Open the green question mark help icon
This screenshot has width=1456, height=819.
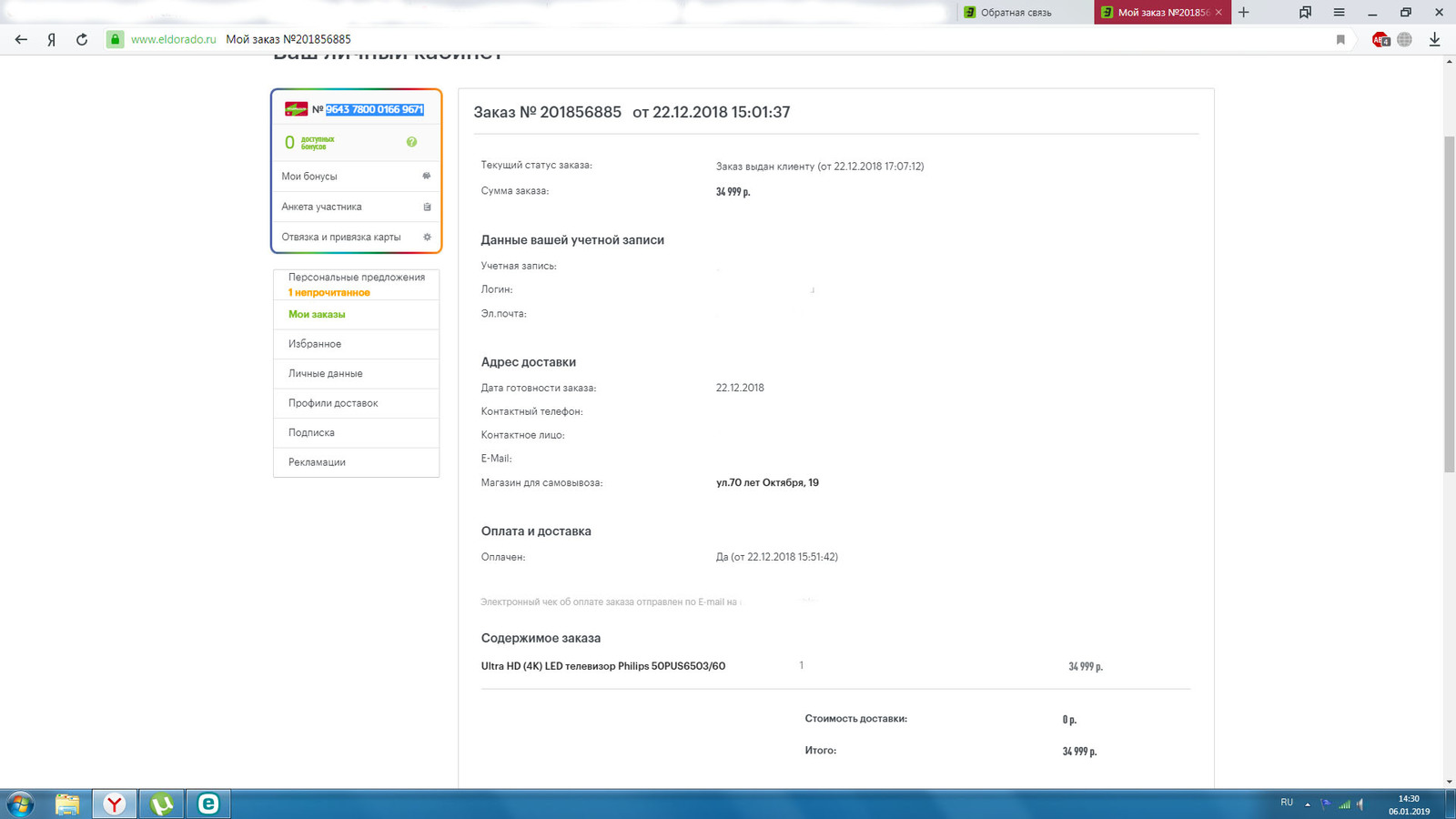pos(411,142)
